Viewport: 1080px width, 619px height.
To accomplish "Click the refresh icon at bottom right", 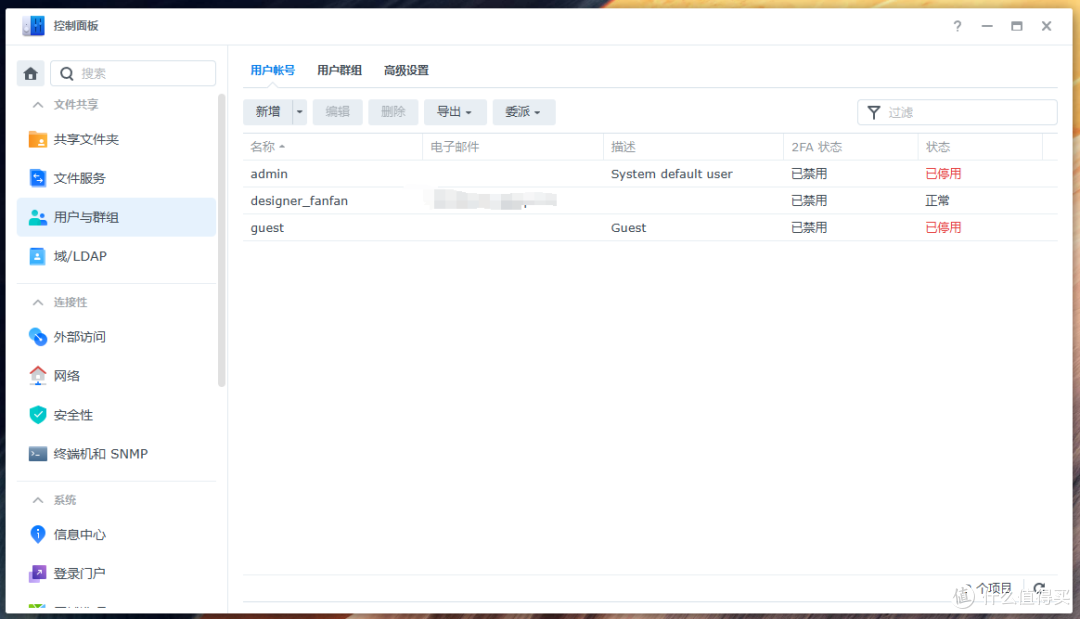I will [1039, 588].
